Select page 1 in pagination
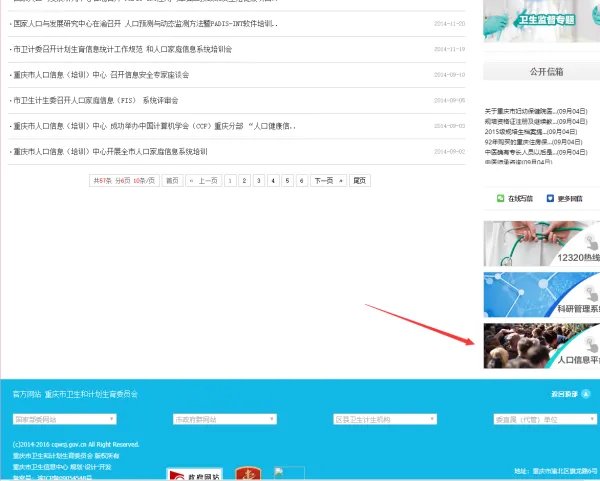Image resolution: width=600 pixels, height=481 pixels. [x=230, y=181]
